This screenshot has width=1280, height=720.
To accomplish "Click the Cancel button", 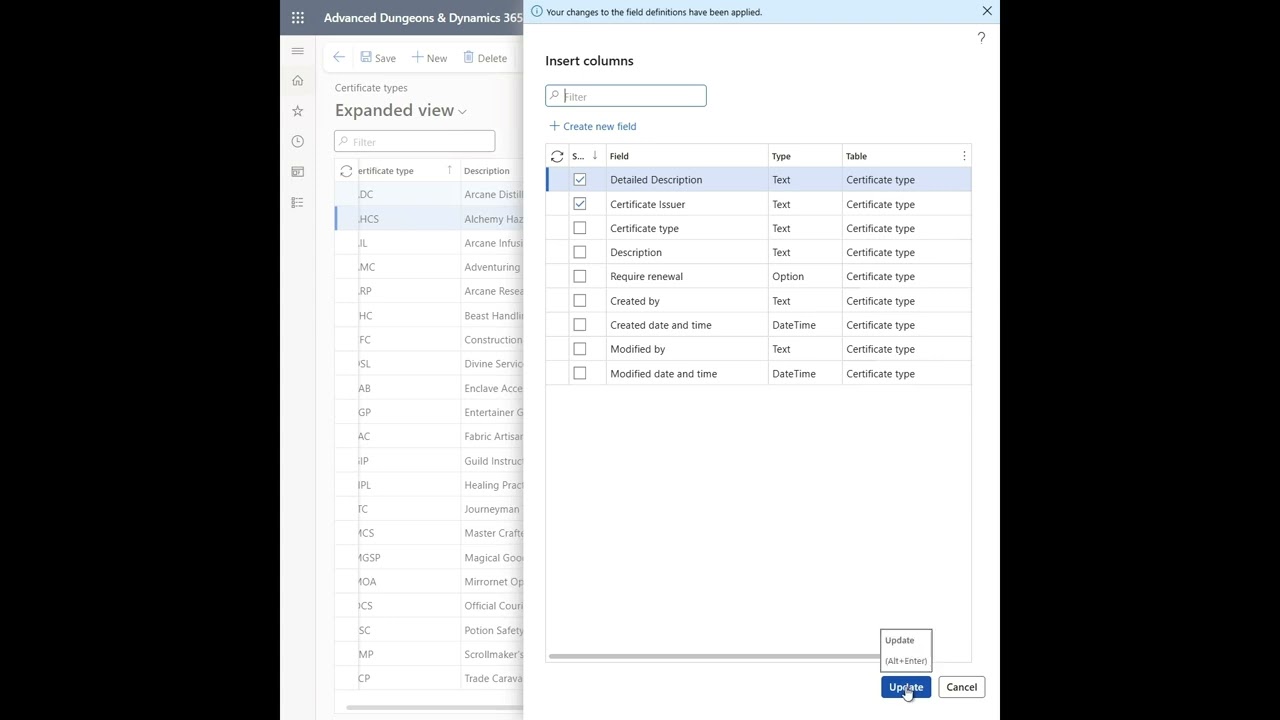I will point(962,687).
